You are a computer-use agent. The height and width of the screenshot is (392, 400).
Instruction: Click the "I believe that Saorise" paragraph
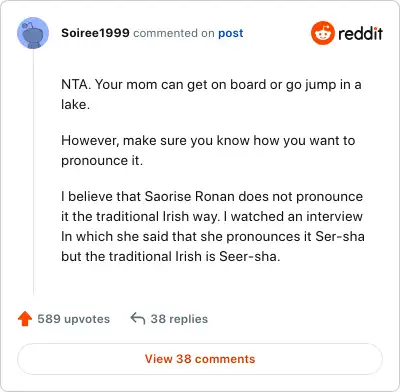coord(213,226)
